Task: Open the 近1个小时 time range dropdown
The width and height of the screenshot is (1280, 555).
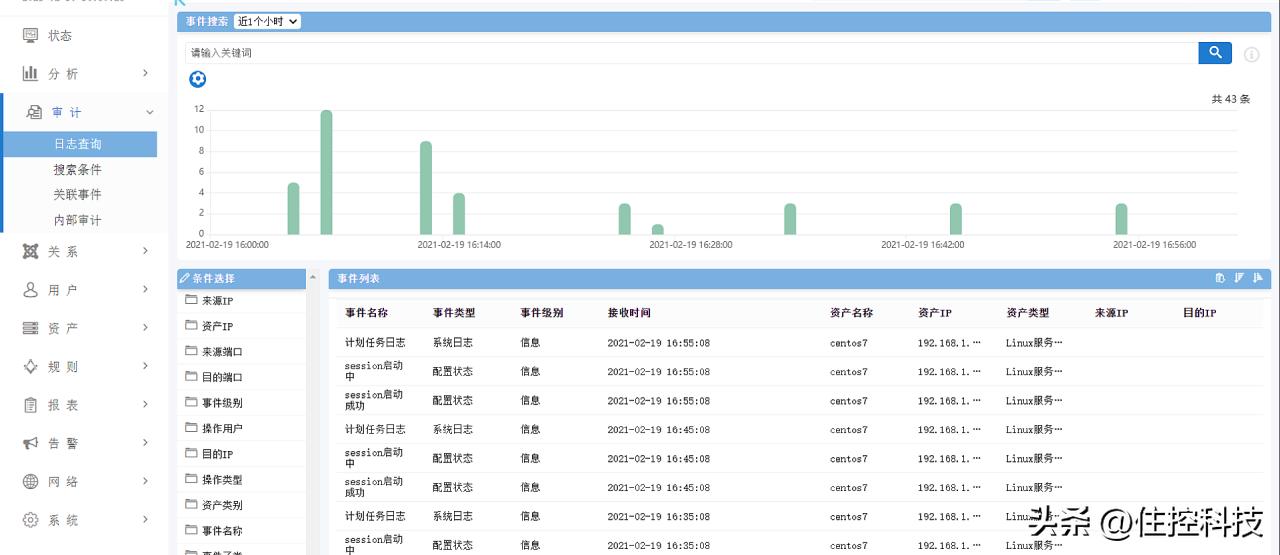Action: pos(267,21)
